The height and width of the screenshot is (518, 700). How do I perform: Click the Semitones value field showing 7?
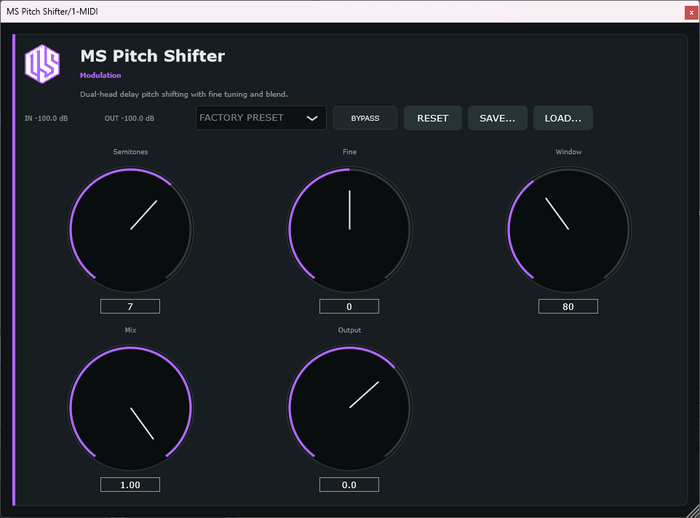tap(130, 306)
